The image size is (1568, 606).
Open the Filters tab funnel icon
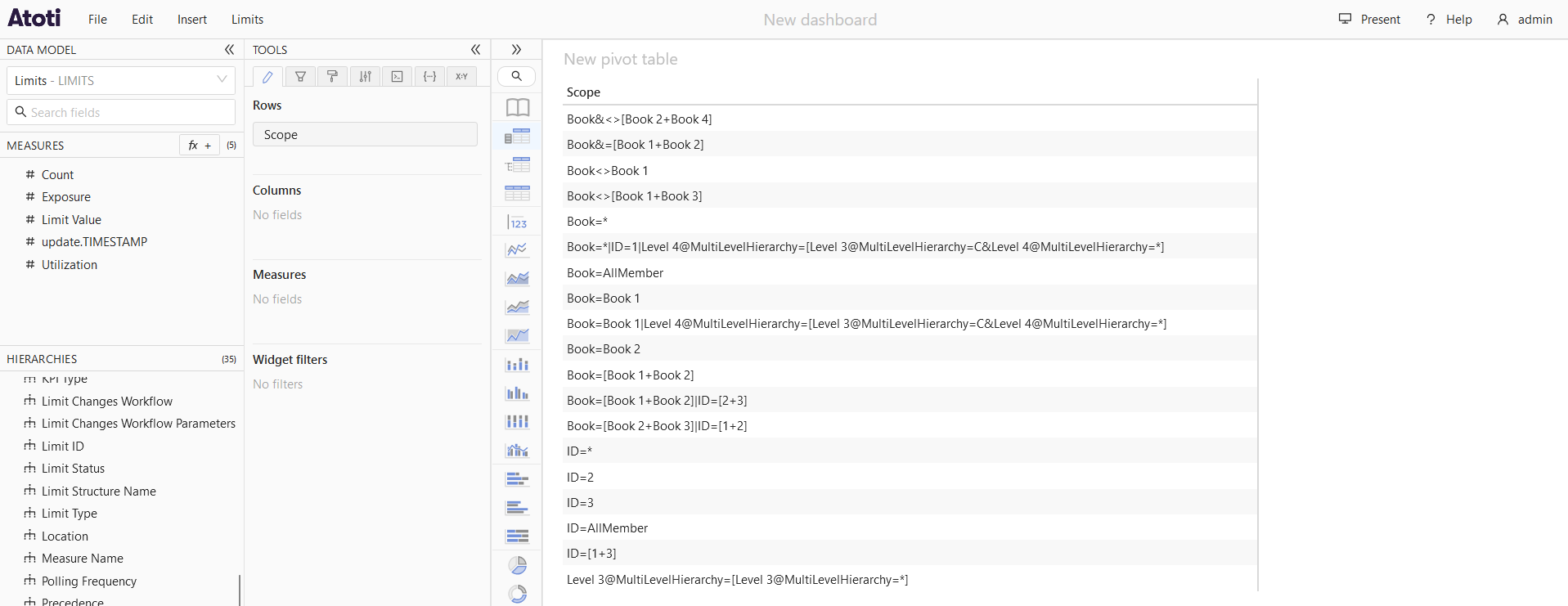[300, 77]
